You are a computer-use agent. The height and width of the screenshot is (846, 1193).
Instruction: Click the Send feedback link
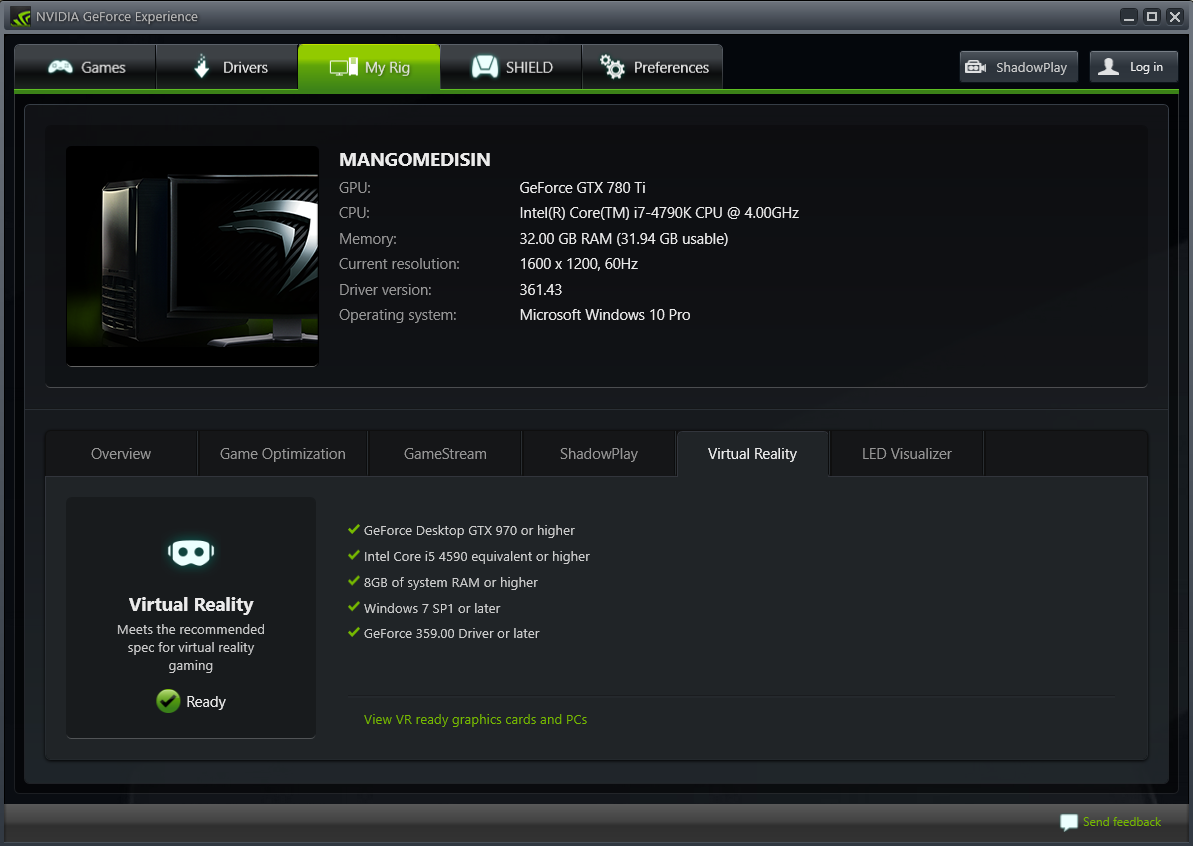click(1121, 822)
